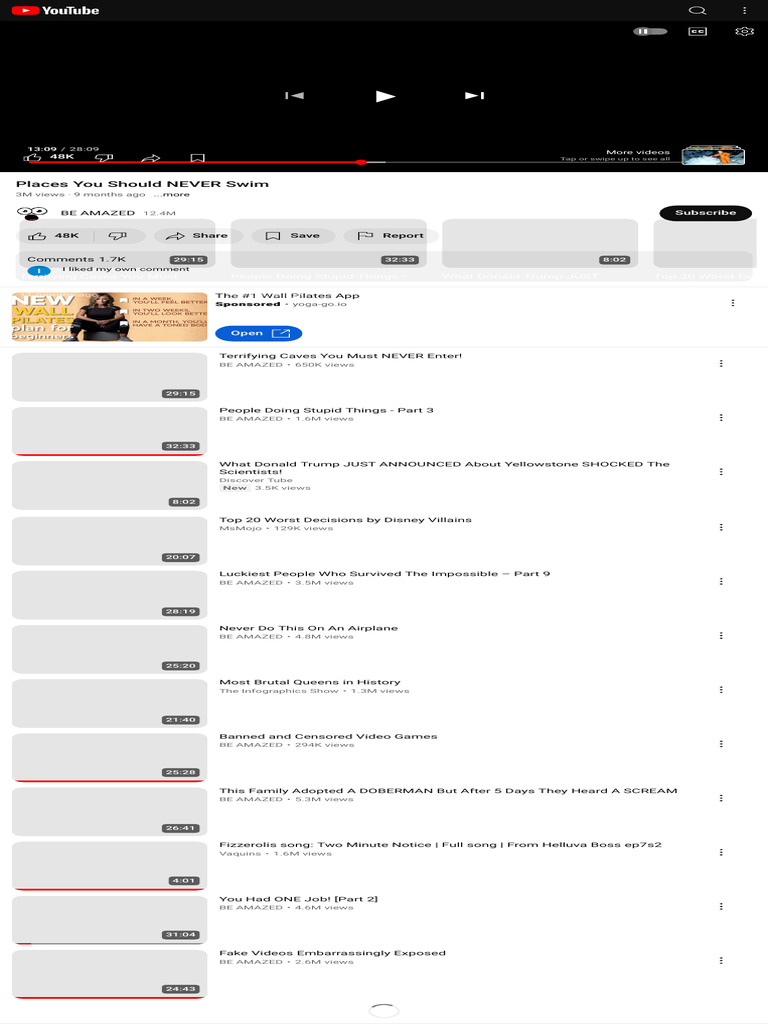Click thumbnail with 25:20 duration
The width and height of the screenshot is (768, 1024).
(x=110, y=649)
